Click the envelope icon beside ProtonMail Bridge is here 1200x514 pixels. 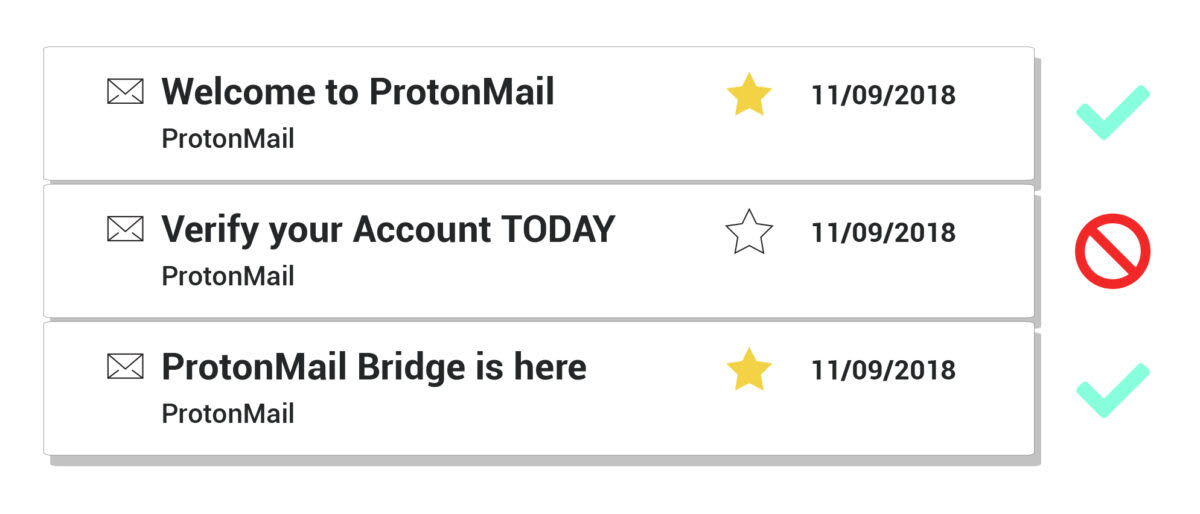(125, 367)
